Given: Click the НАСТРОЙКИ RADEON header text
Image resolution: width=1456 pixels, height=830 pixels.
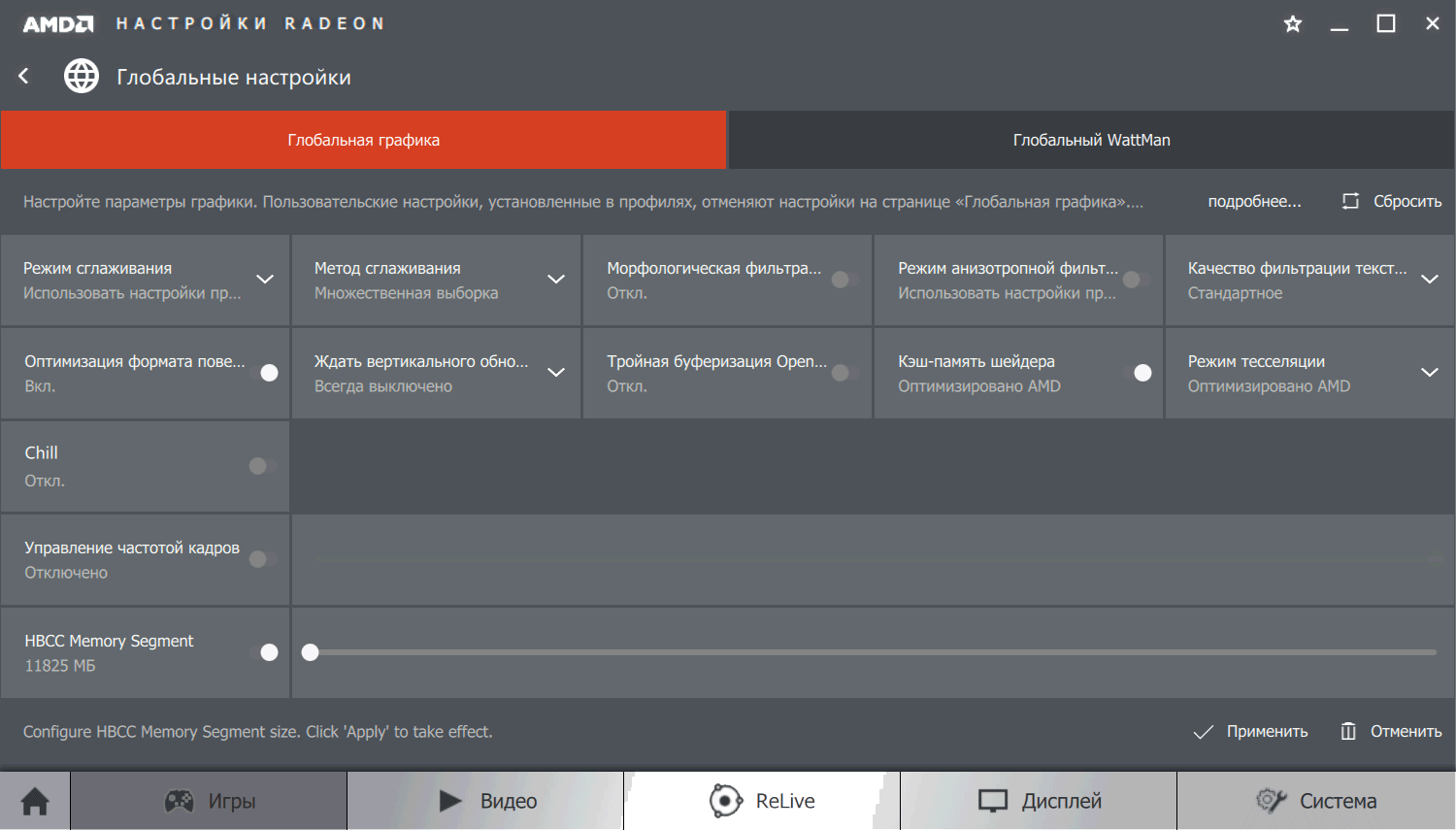Looking at the screenshot, I should pos(250,23).
